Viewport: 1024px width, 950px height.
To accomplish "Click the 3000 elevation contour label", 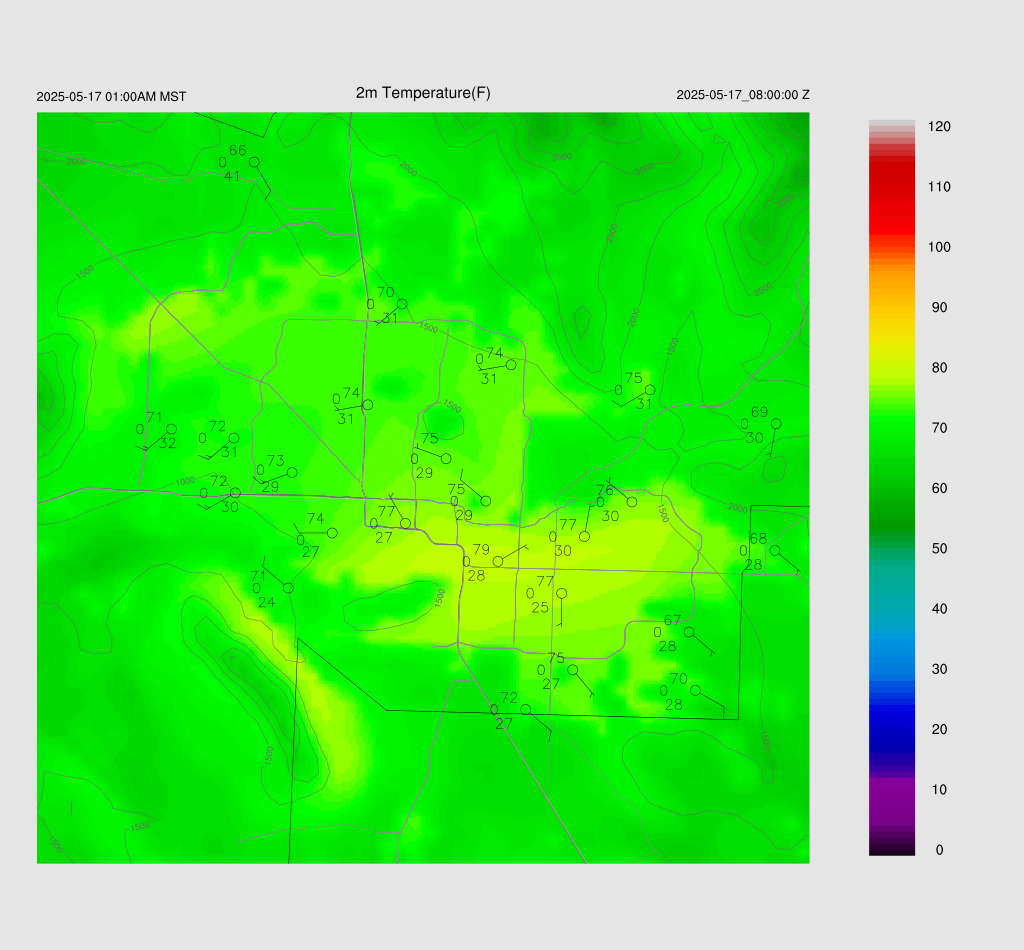I will pyautogui.click(x=644, y=169).
